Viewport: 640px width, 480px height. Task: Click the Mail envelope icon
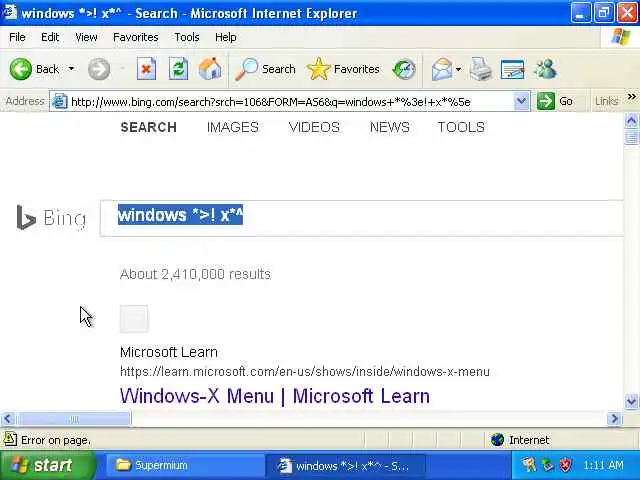click(x=442, y=69)
